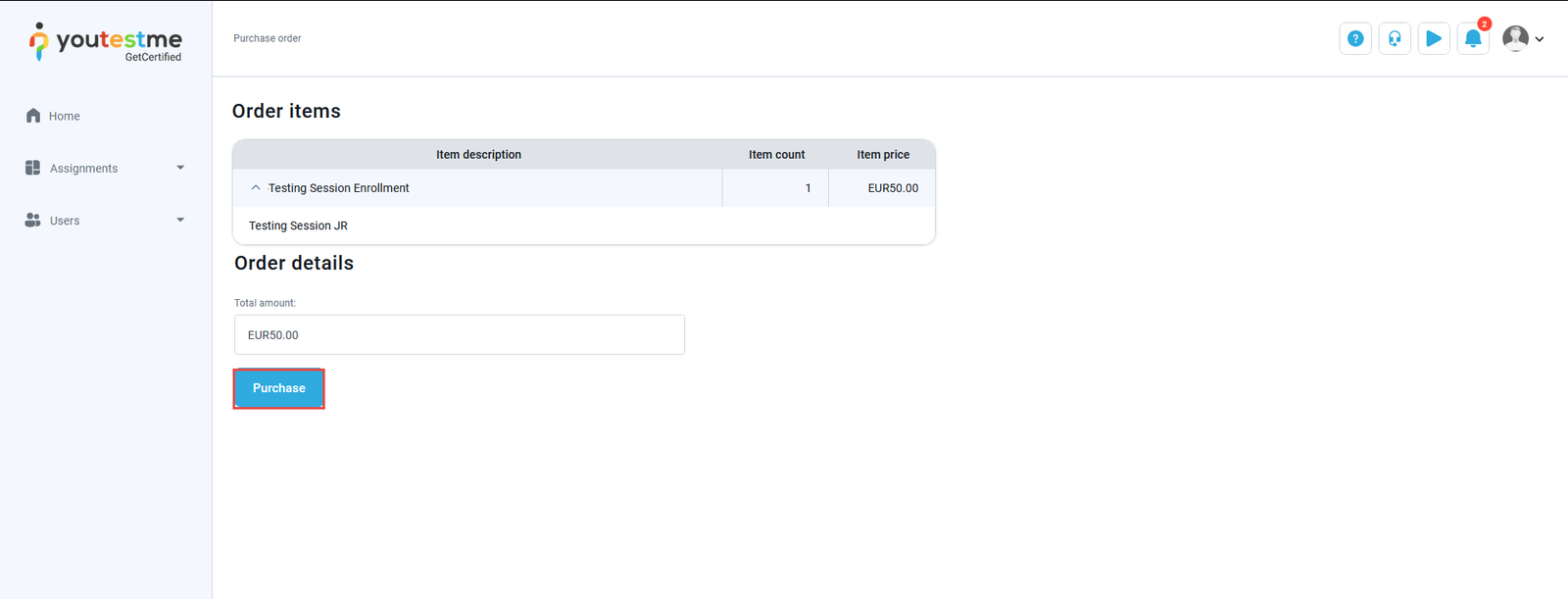The height and width of the screenshot is (599, 1568).
Task: Open the support headset icon
Action: [x=1395, y=38]
